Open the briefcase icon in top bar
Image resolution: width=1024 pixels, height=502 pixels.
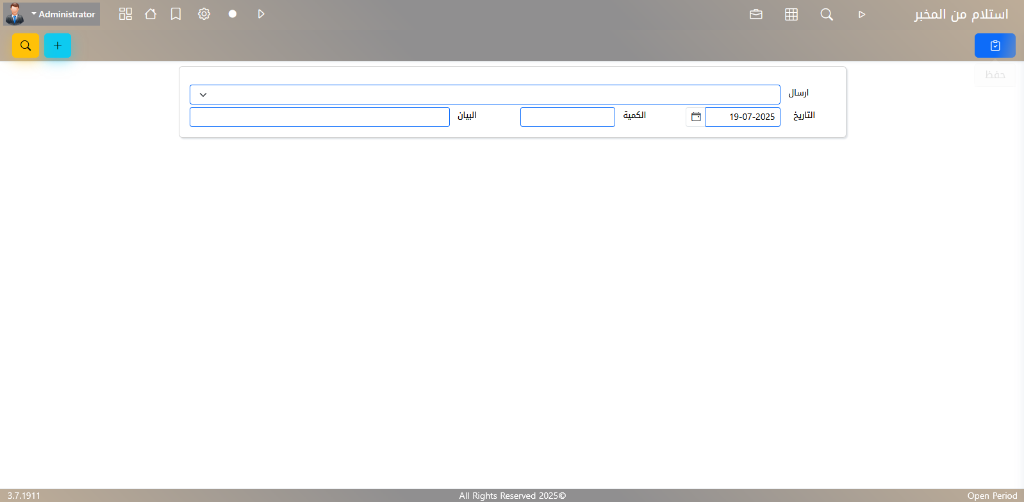(x=756, y=15)
